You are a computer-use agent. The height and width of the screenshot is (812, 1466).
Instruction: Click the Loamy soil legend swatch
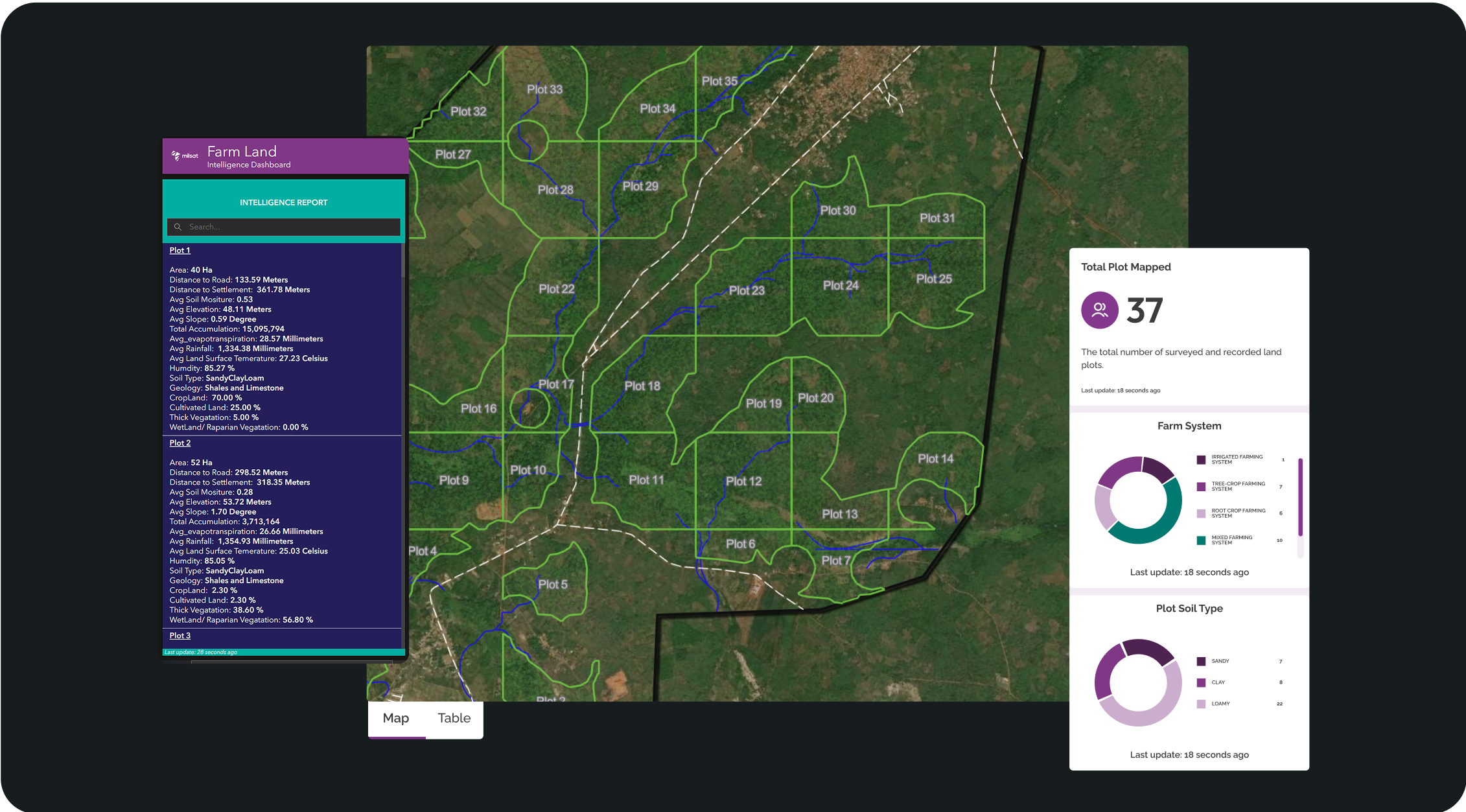click(x=1201, y=704)
